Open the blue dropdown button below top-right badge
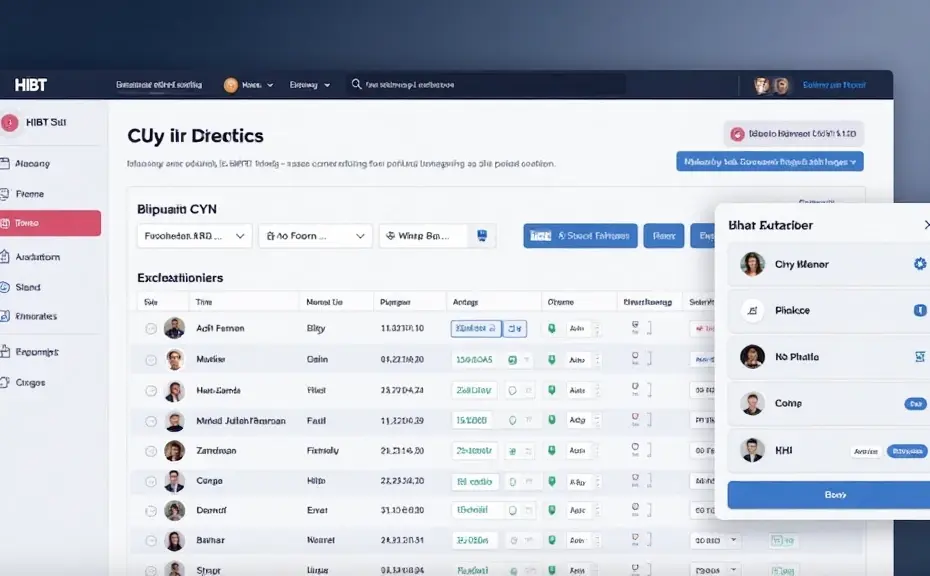The width and height of the screenshot is (930, 576). (769, 161)
